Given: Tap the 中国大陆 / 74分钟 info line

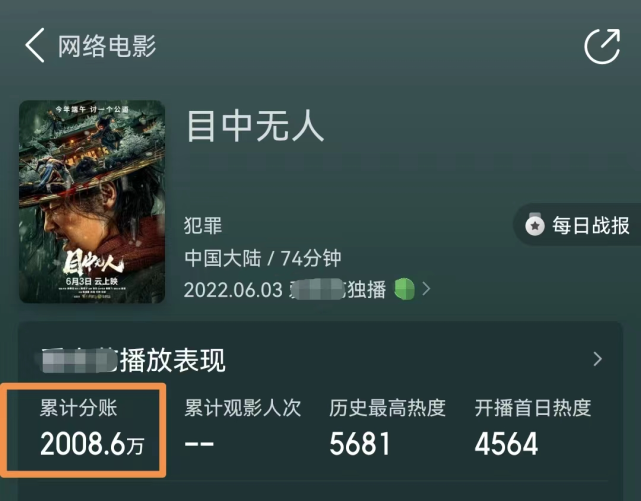Looking at the screenshot, I should point(262,258).
